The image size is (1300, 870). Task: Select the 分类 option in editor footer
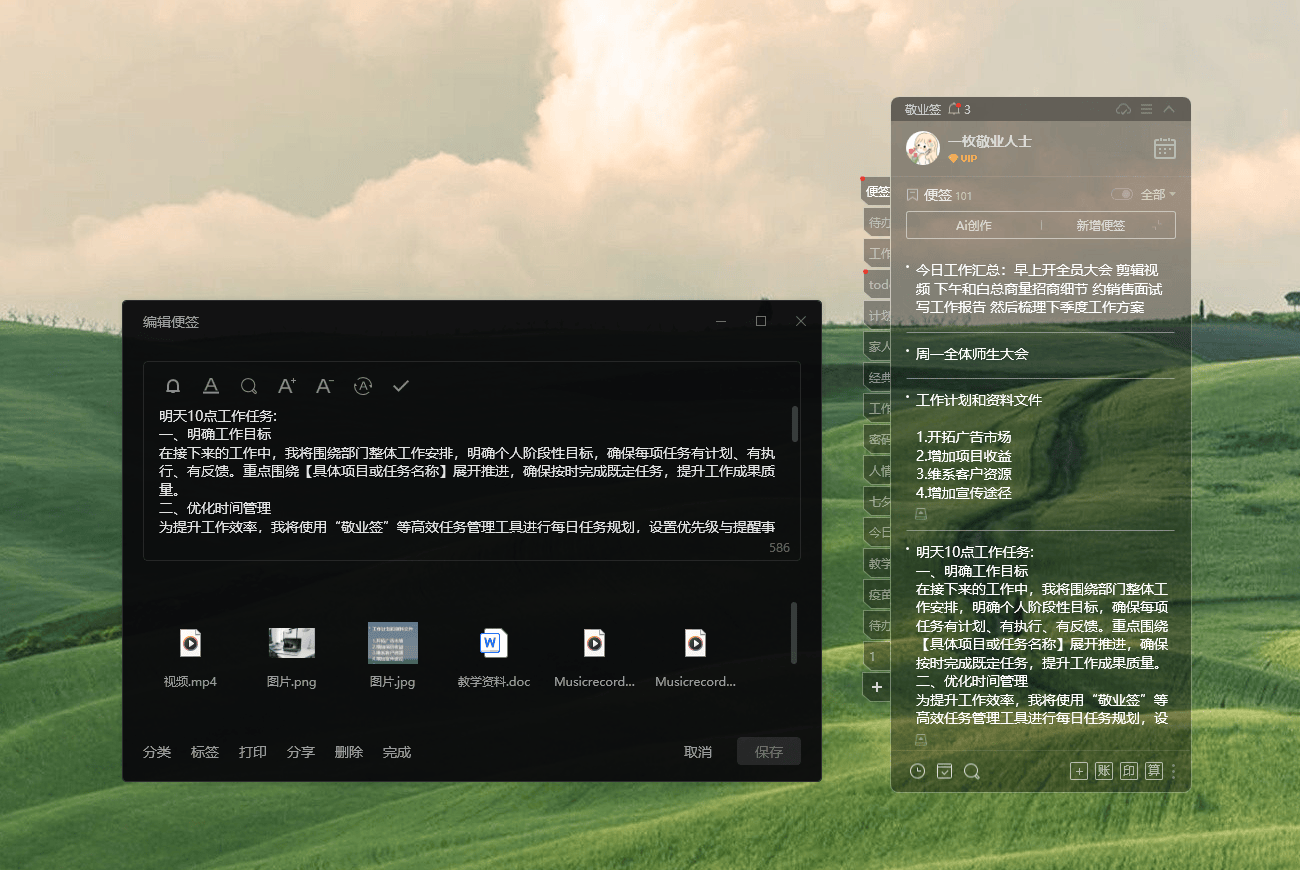[157, 752]
